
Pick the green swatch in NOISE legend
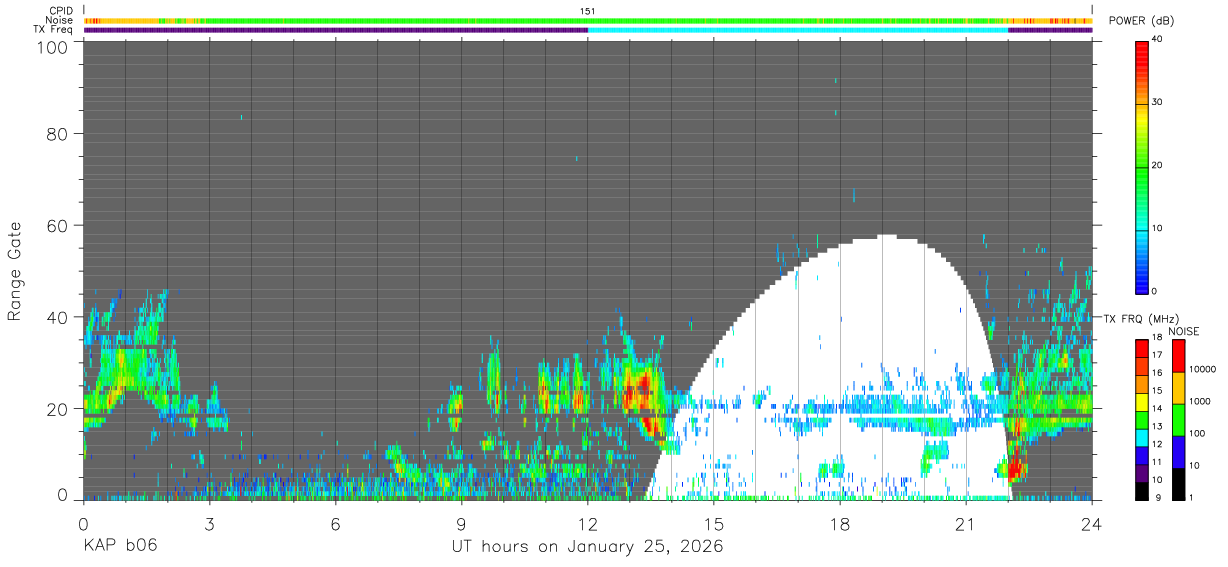point(1178,420)
